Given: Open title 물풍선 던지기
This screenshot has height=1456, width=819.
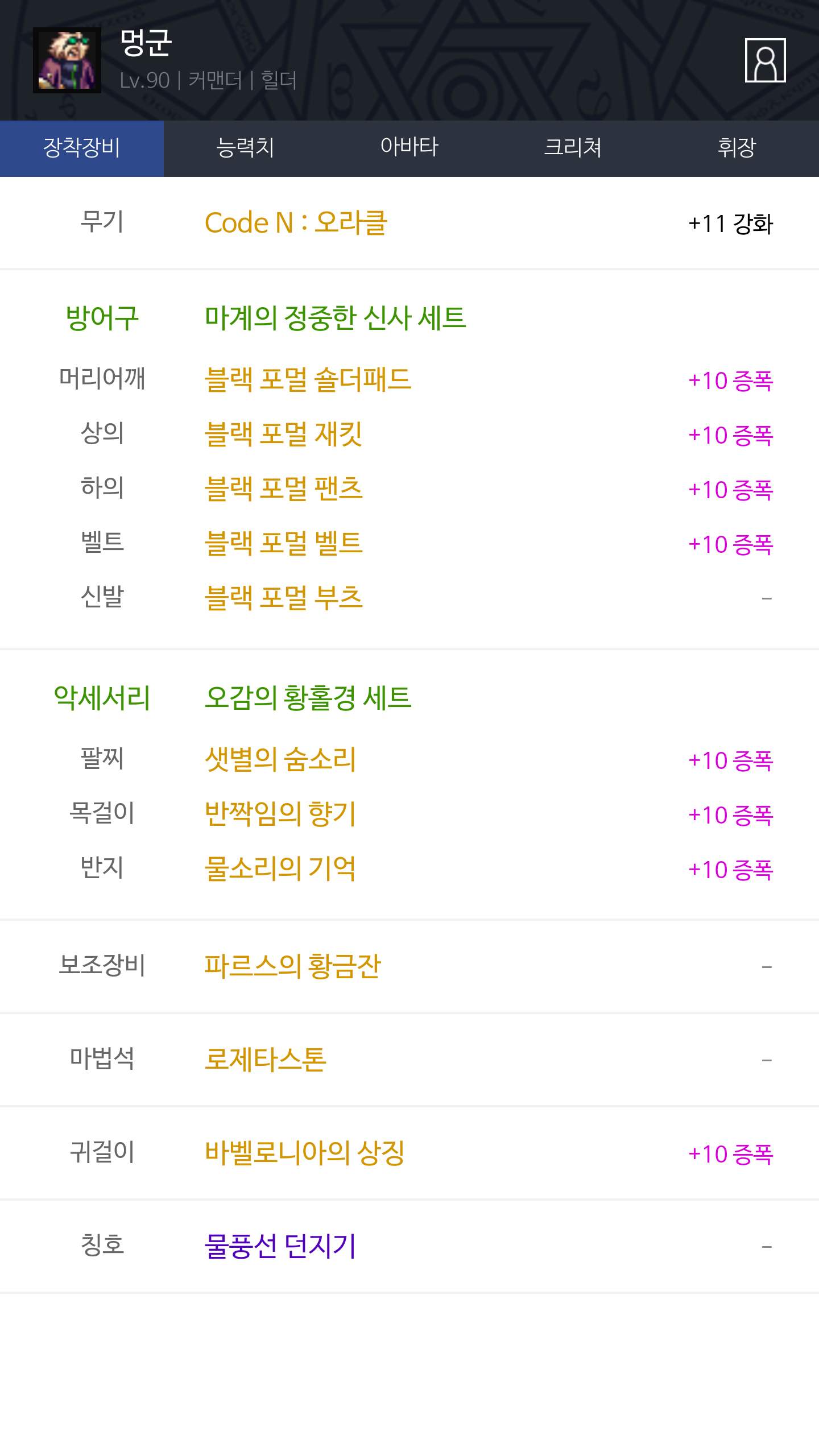Looking at the screenshot, I should [x=280, y=1246].
